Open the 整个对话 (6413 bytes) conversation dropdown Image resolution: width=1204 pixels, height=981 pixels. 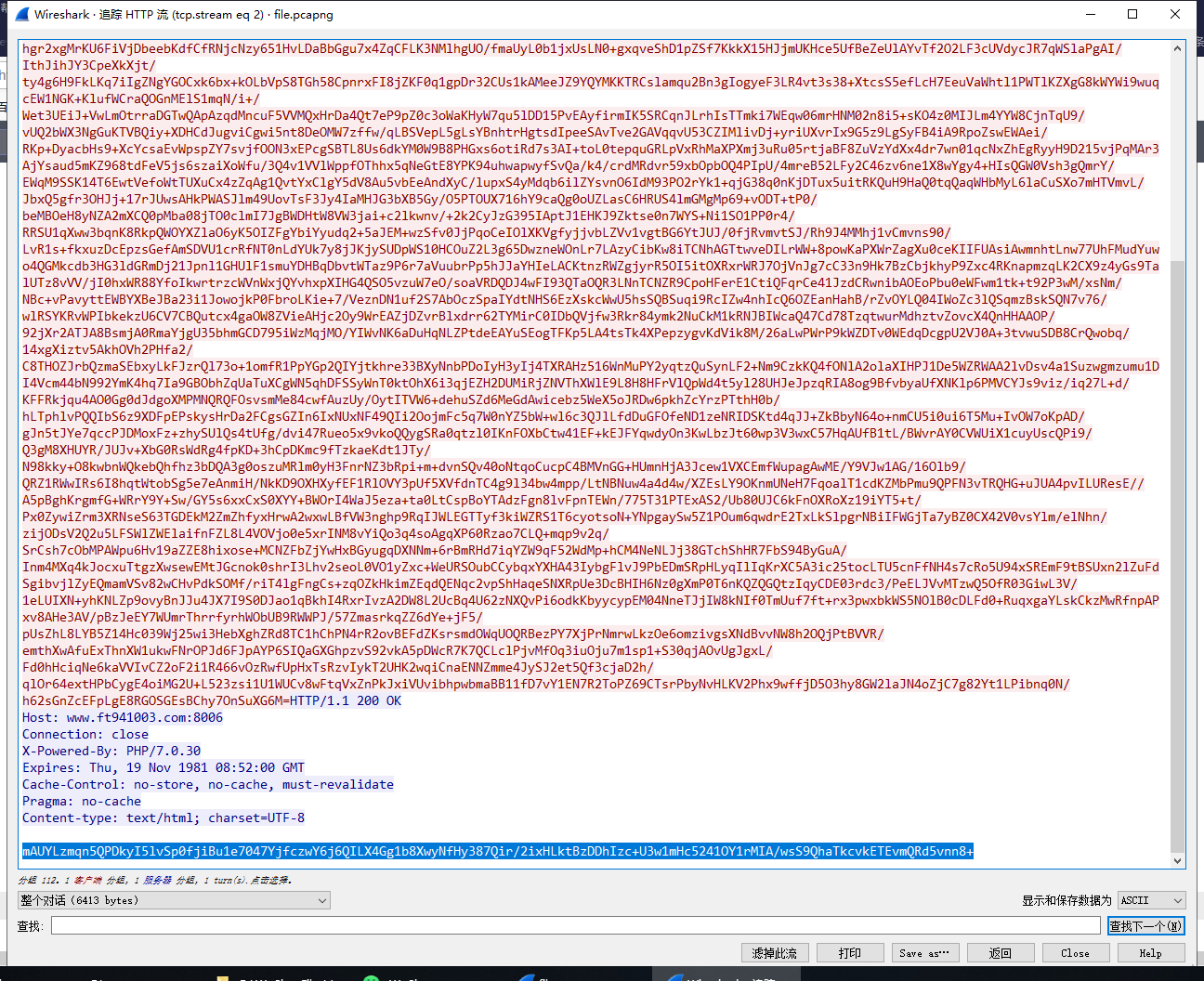[x=175, y=900]
